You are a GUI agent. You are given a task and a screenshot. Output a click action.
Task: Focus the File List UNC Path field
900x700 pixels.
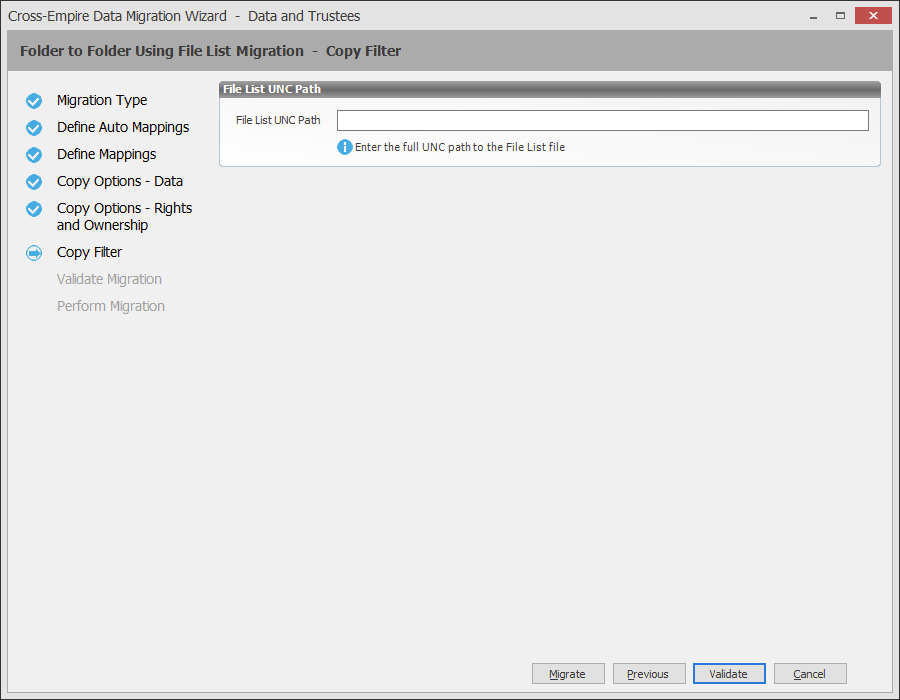[x=603, y=120]
